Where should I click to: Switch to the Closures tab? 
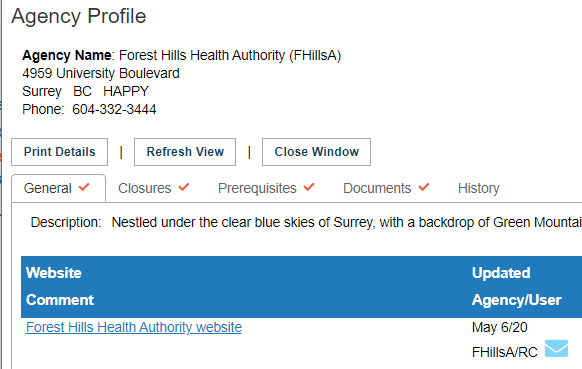[x=154, y=188]
